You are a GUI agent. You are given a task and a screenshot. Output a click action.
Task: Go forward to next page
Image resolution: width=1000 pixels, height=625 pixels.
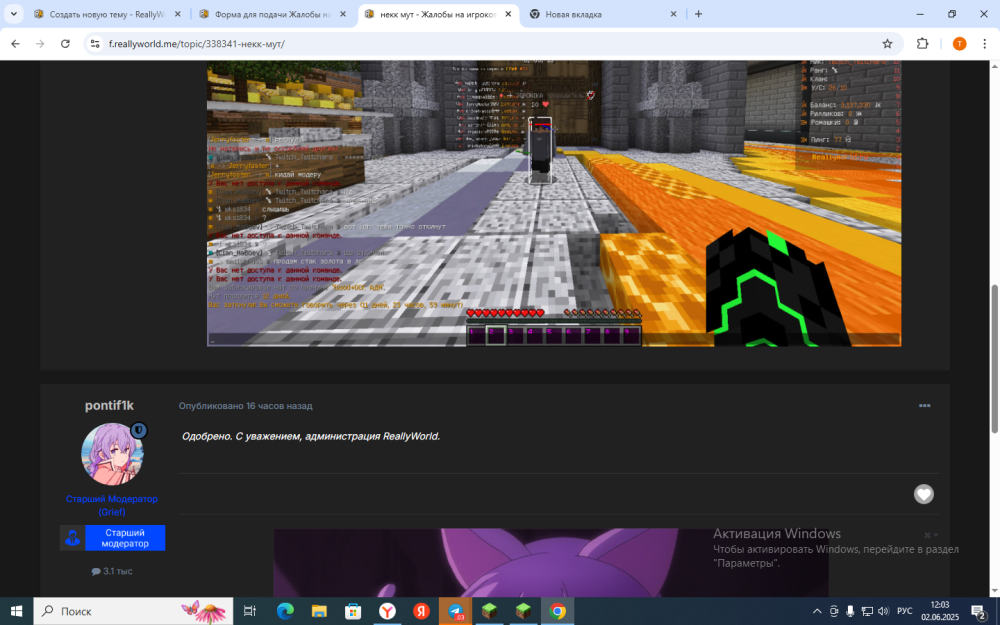click(x=40, y=43)
